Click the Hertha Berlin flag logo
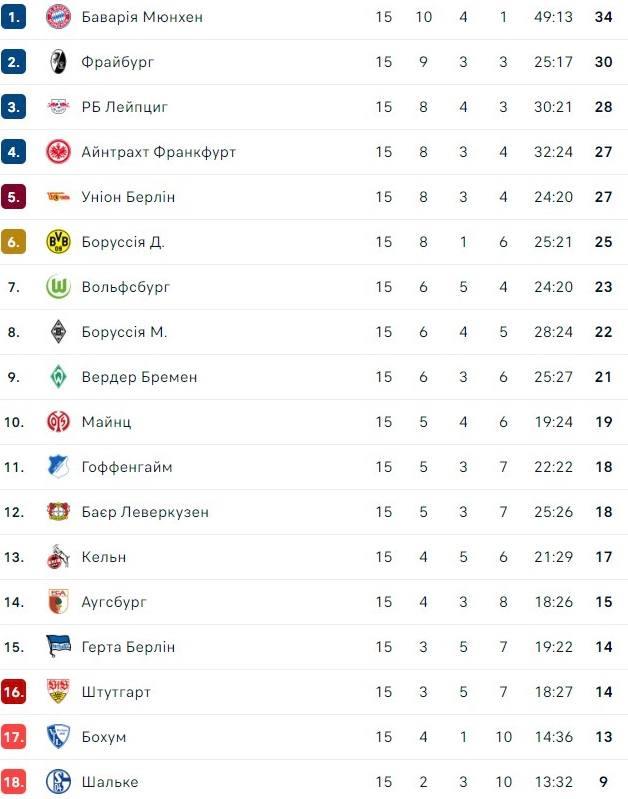This screenshot has width=628, height=799. point(58,647)
